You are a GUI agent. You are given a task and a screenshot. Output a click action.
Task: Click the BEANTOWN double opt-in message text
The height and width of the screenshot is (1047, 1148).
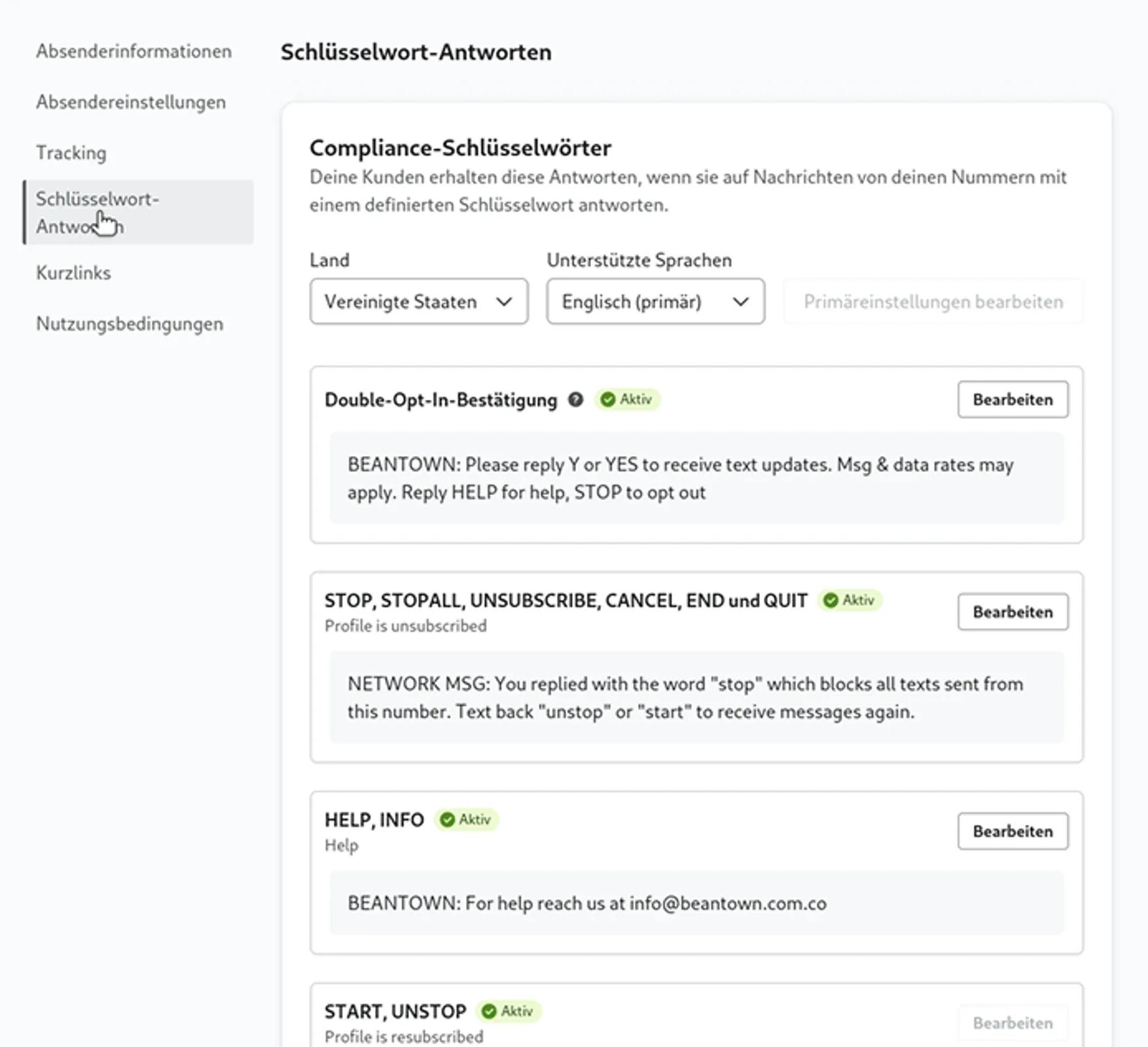pyautogui.click(x=681, y=478)
